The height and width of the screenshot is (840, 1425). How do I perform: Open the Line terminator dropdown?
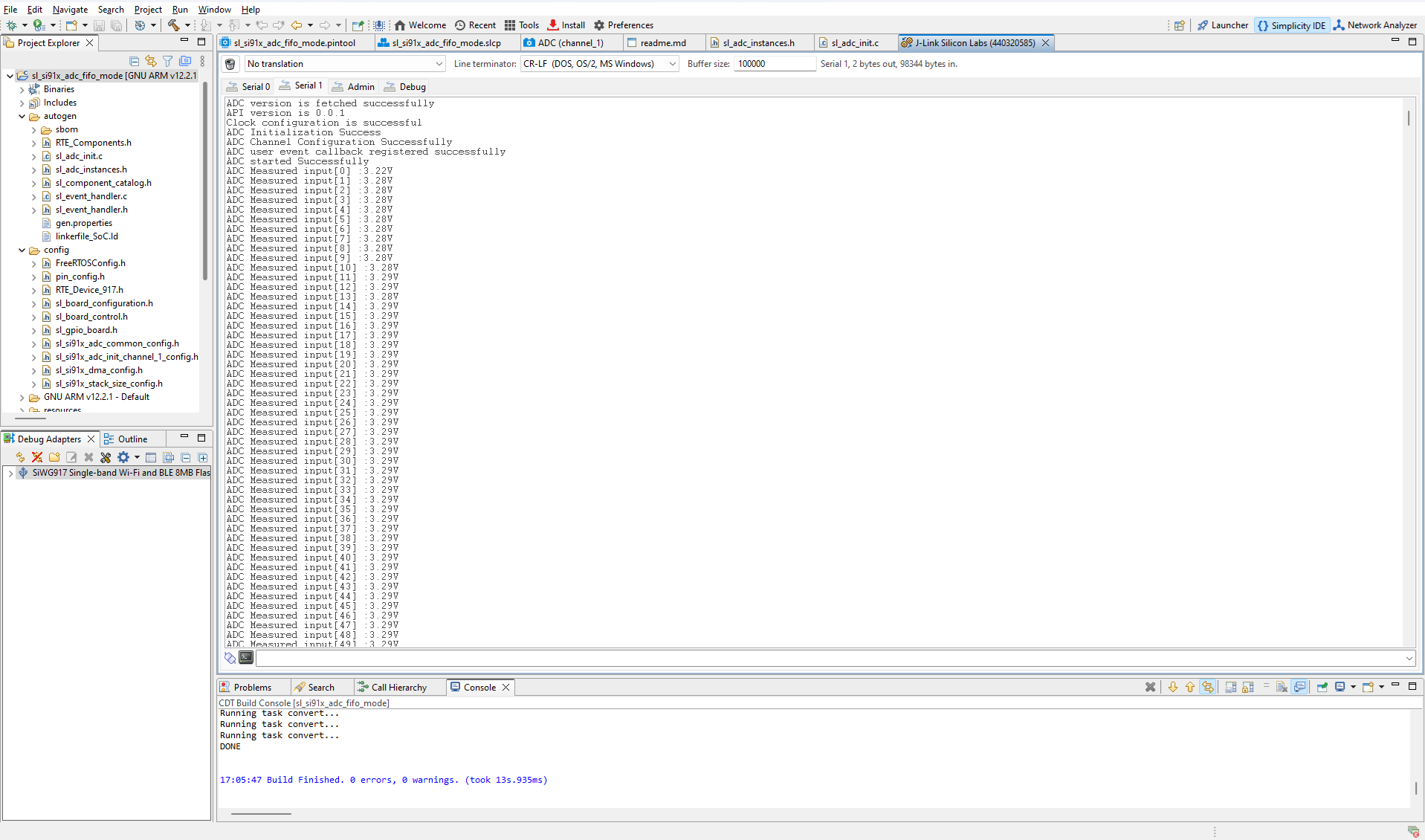671,63
